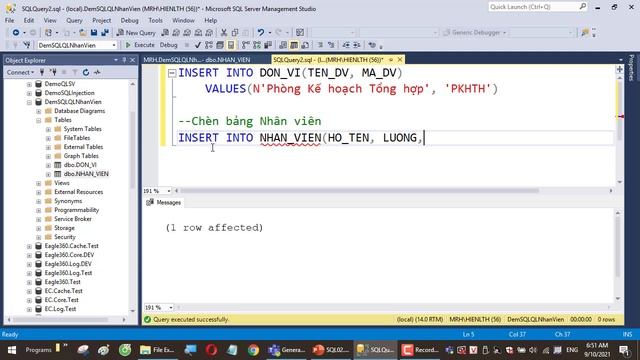
Task: Select the Eagle360.Core.DEV database
Action: pyautogui.click(x=69, y=255)
